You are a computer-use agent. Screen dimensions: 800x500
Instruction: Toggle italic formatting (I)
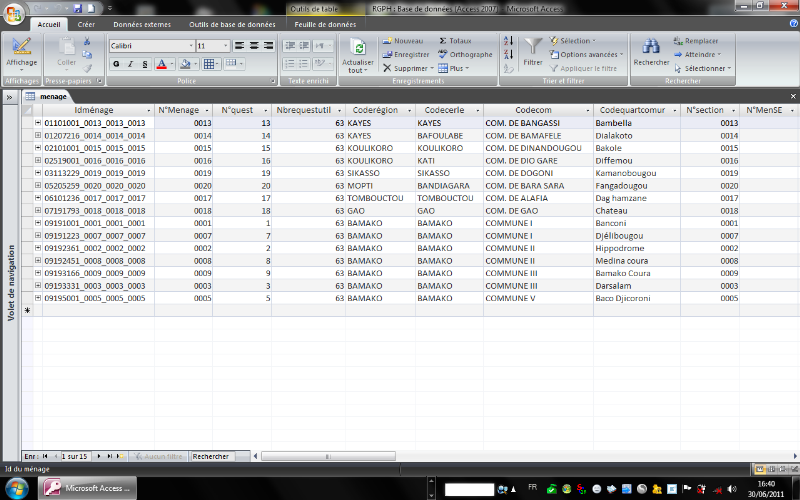(131, 64)
